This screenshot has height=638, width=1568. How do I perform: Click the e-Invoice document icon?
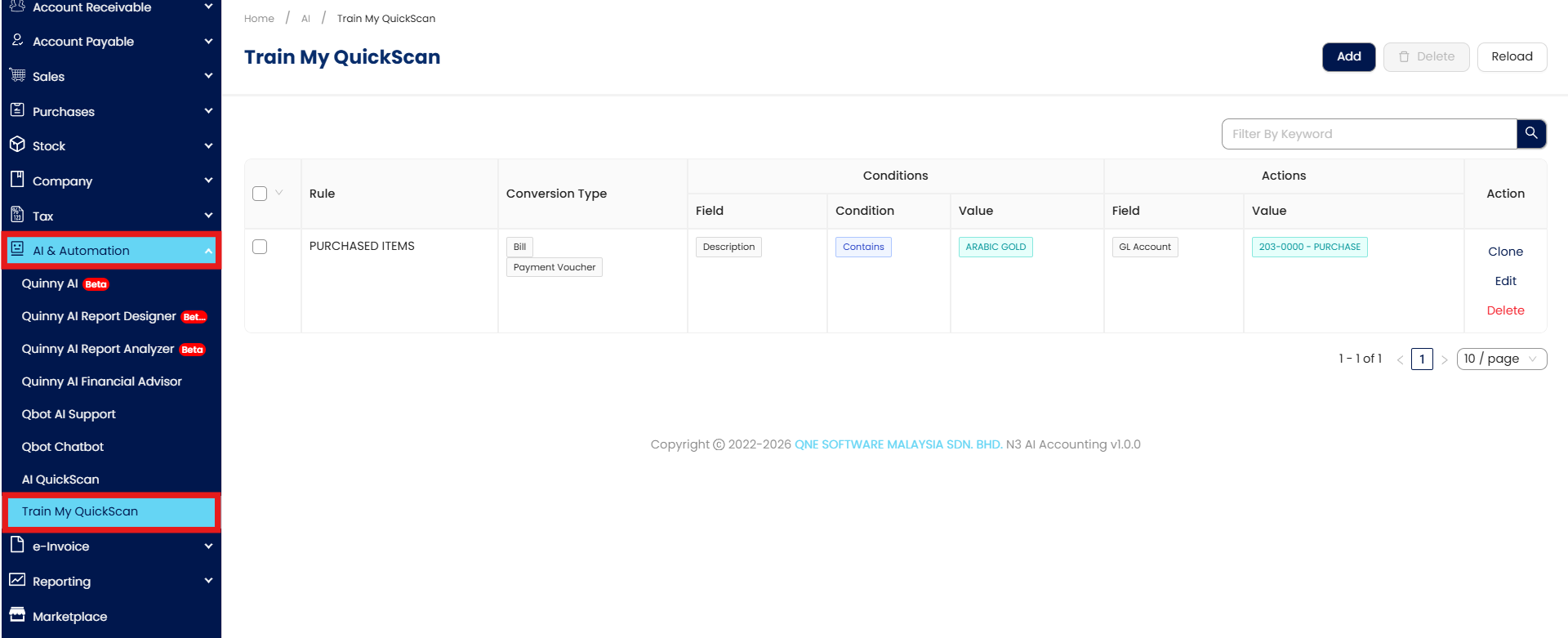tap(17, 545)
